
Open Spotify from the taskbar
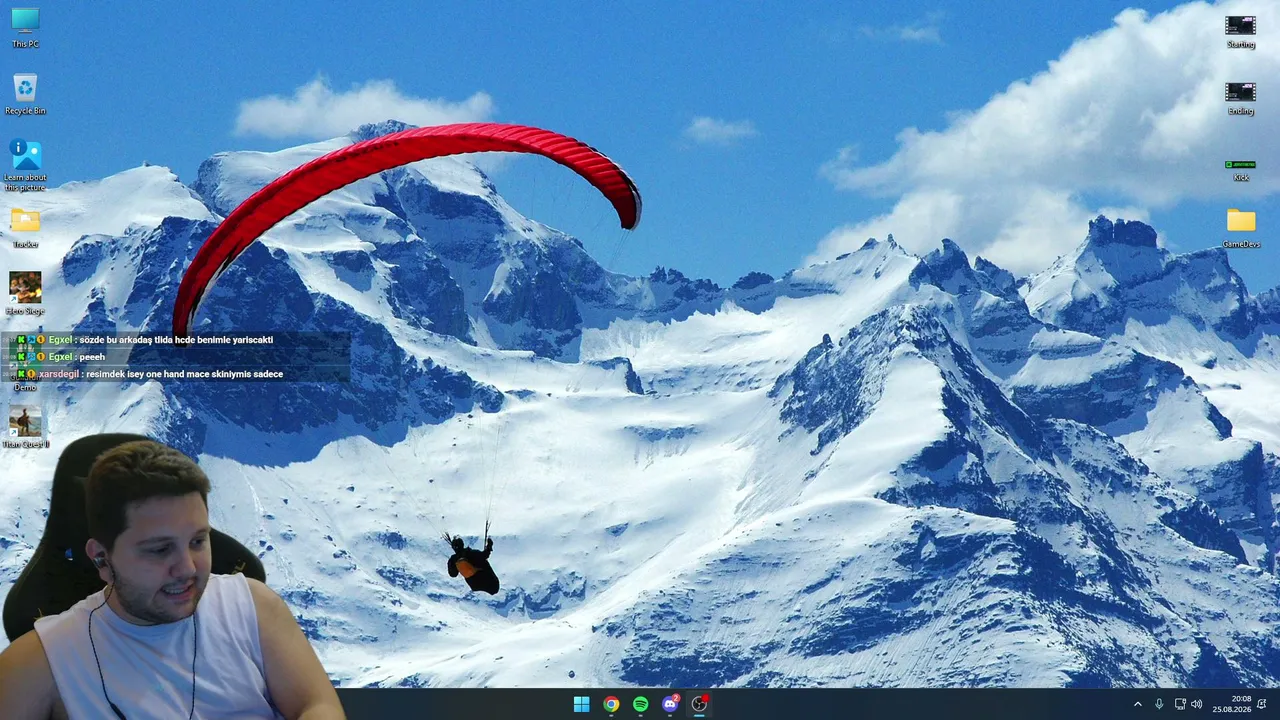[x=640, y=704]
